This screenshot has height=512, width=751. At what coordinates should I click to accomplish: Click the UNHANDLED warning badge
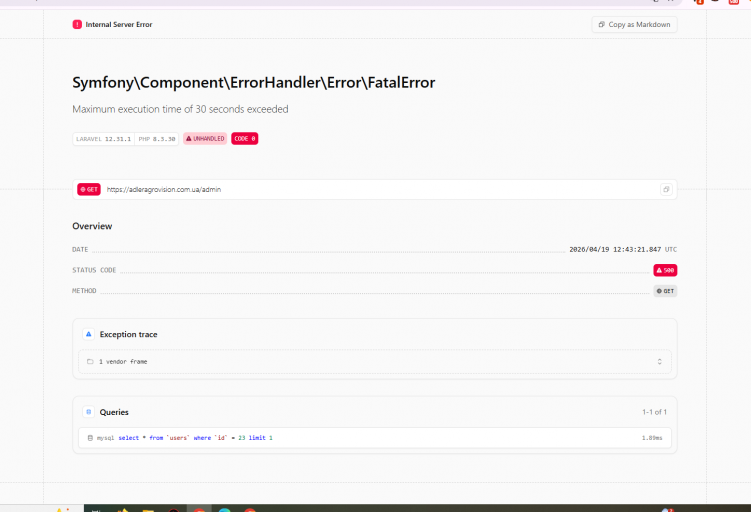tap(205, 138)
